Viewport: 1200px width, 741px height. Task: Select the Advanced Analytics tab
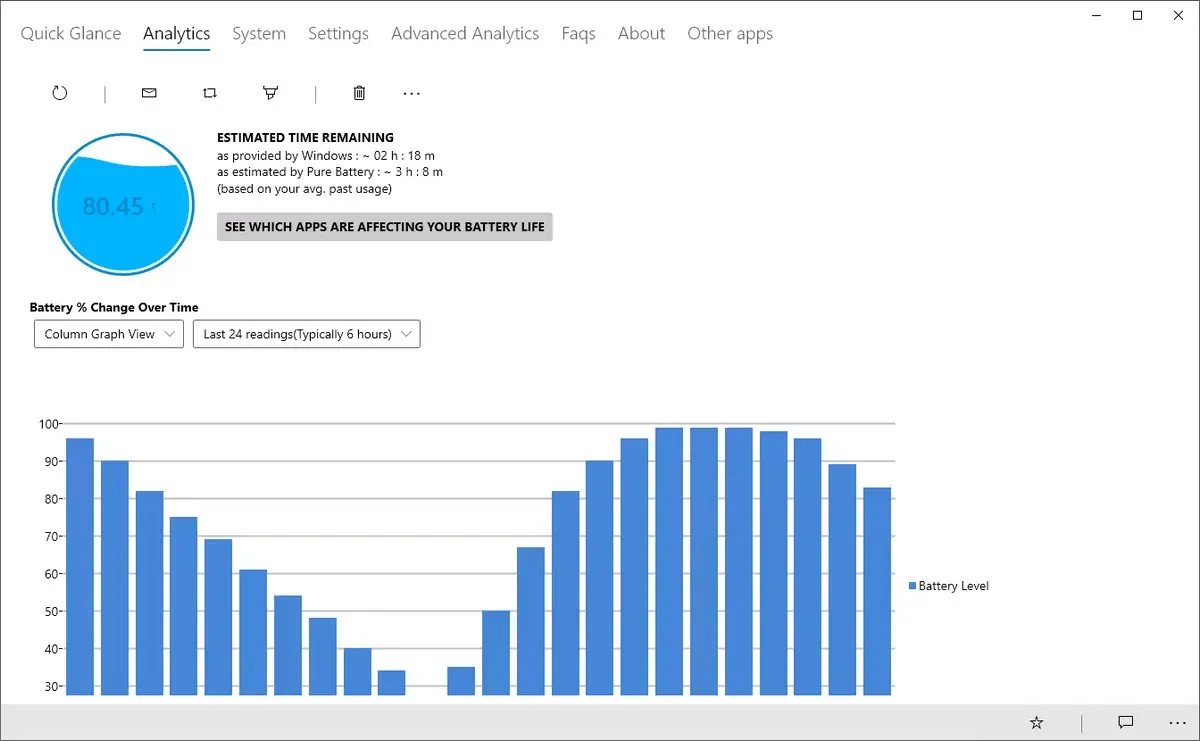465,33
